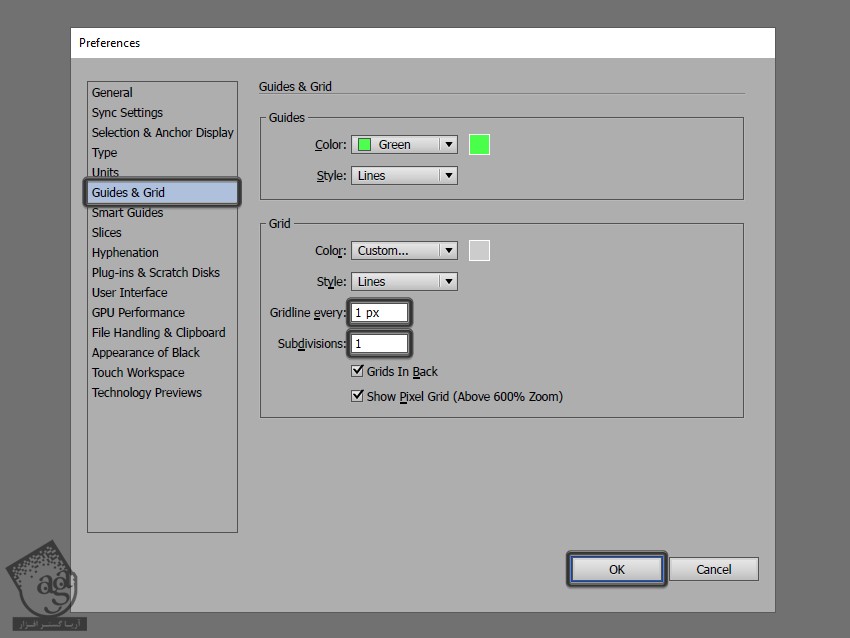Click the gray grid color swatch

pos(479,251)
